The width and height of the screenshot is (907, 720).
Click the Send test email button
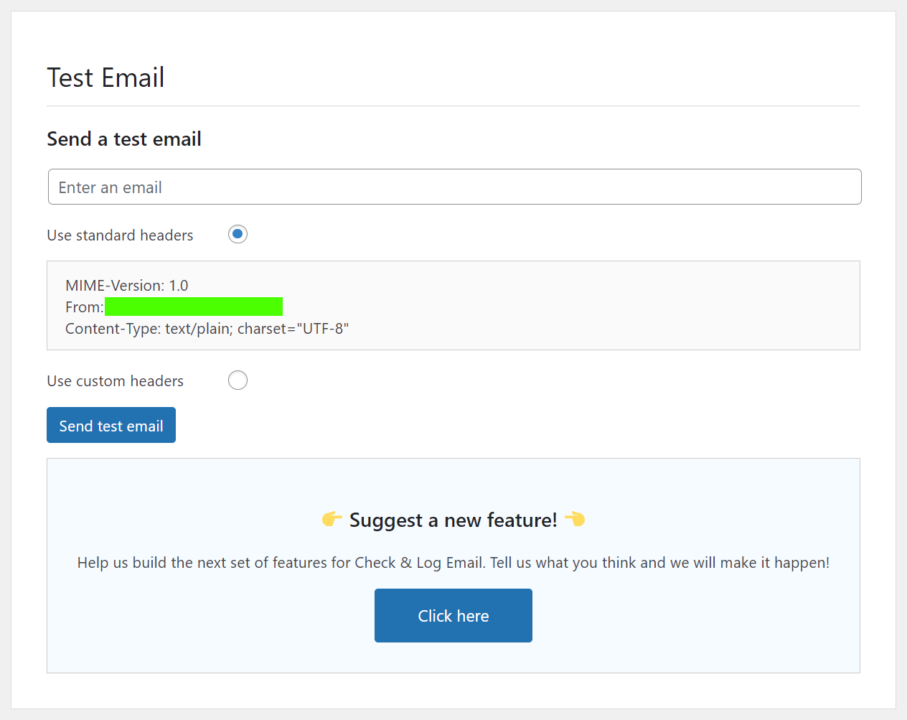(110, 425)
